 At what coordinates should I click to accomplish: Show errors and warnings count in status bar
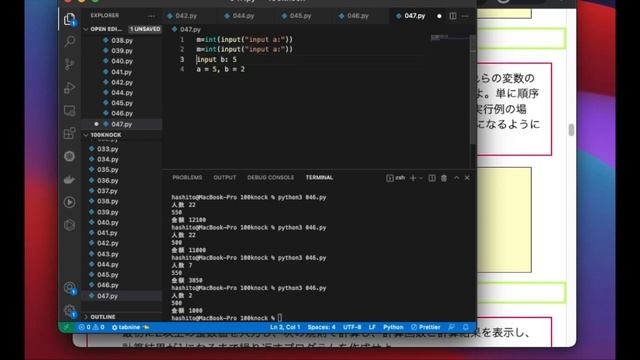click(x=91, y=327)
